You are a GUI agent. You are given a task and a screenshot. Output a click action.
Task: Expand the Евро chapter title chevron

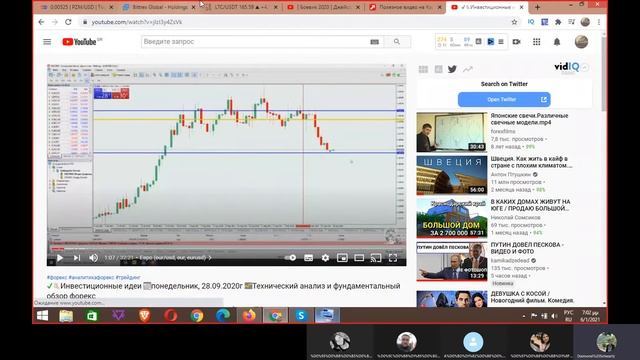[210, 258]
